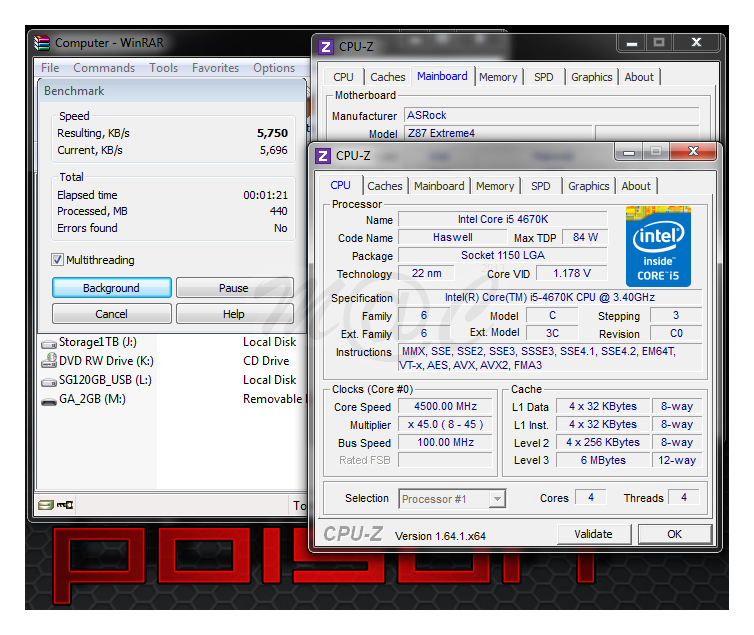
Task: Select Memory tab in back CPU-Z window
Action: pyautogui.click(x=498, y=77)
